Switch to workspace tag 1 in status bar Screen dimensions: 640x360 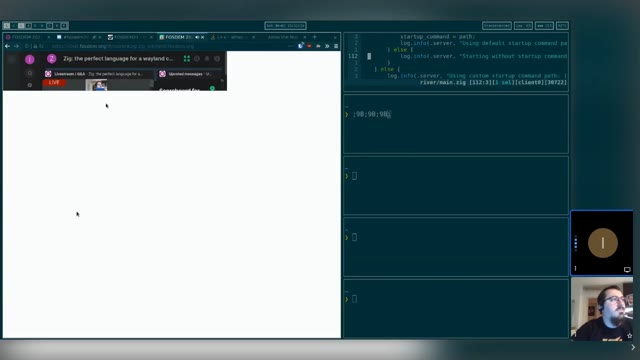[7, 26]
